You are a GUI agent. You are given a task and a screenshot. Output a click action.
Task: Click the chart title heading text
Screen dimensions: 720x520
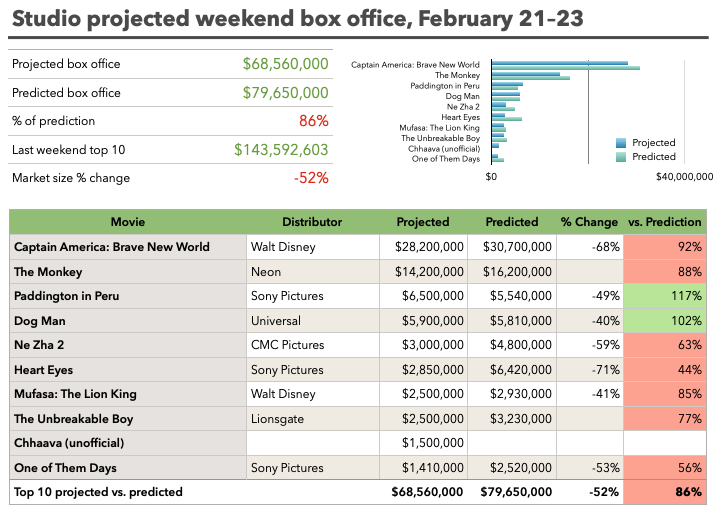(298, 19)
